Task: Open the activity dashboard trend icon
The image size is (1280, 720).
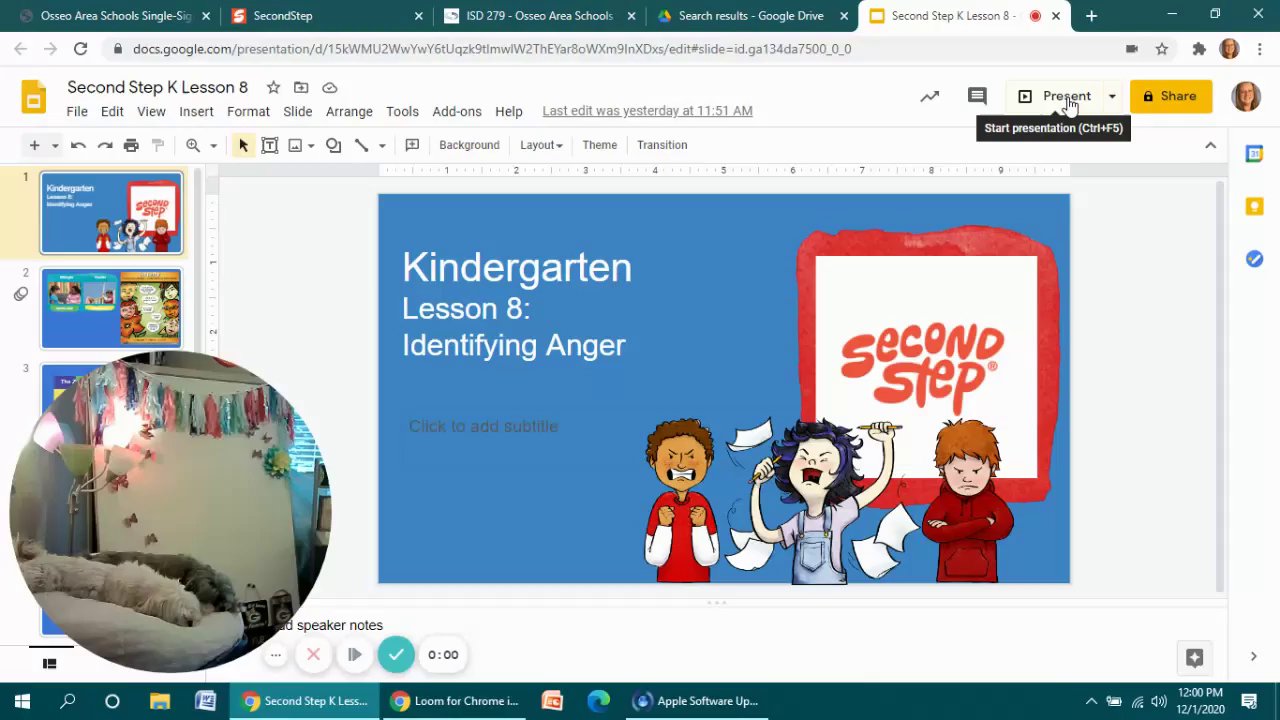Action: point(930,96)
